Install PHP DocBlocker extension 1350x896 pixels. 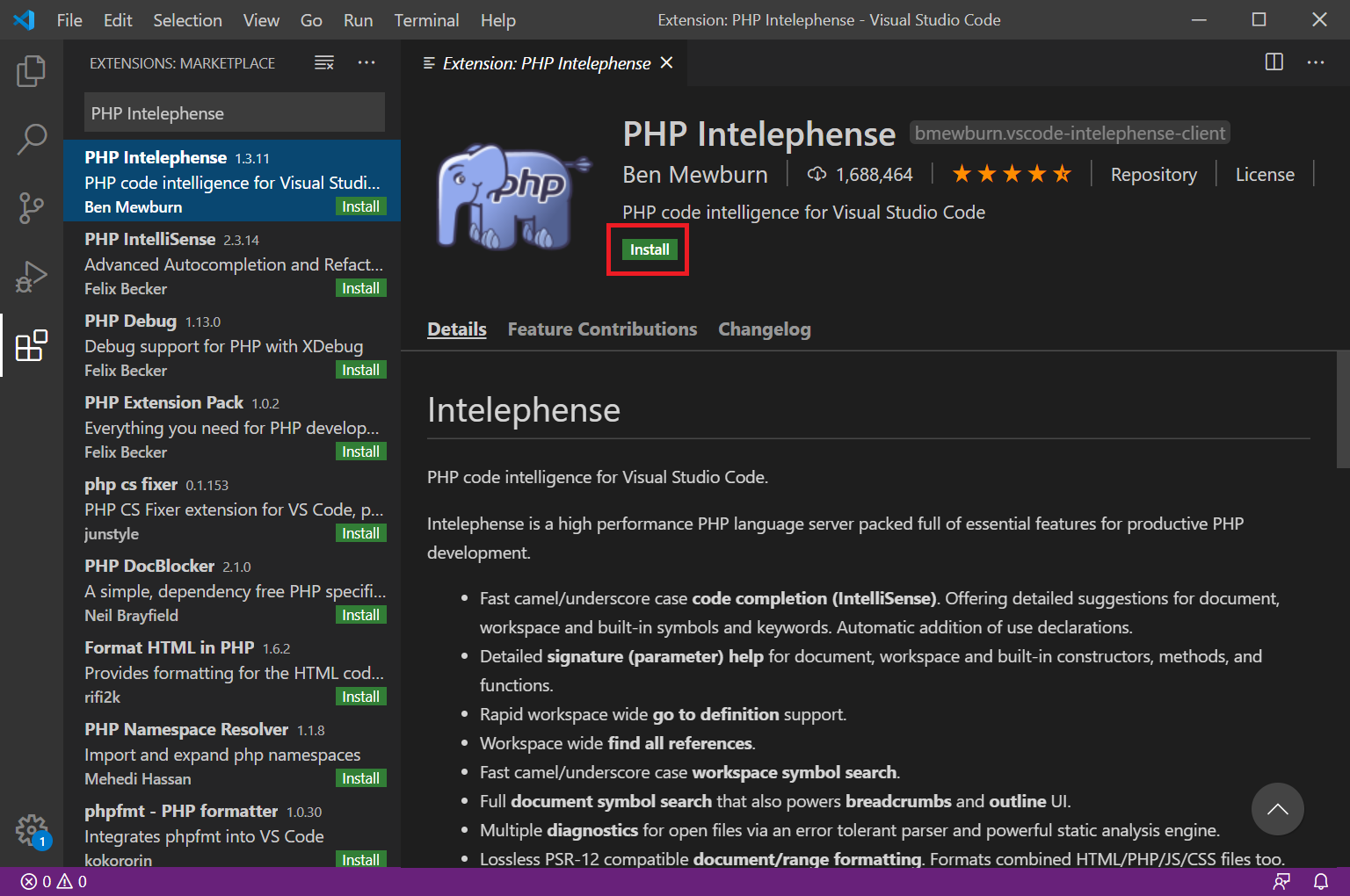(360, 615)
